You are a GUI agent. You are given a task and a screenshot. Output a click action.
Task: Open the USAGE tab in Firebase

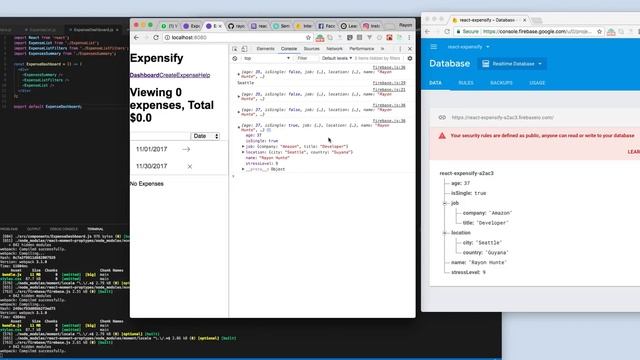click(x=537, y=83)
